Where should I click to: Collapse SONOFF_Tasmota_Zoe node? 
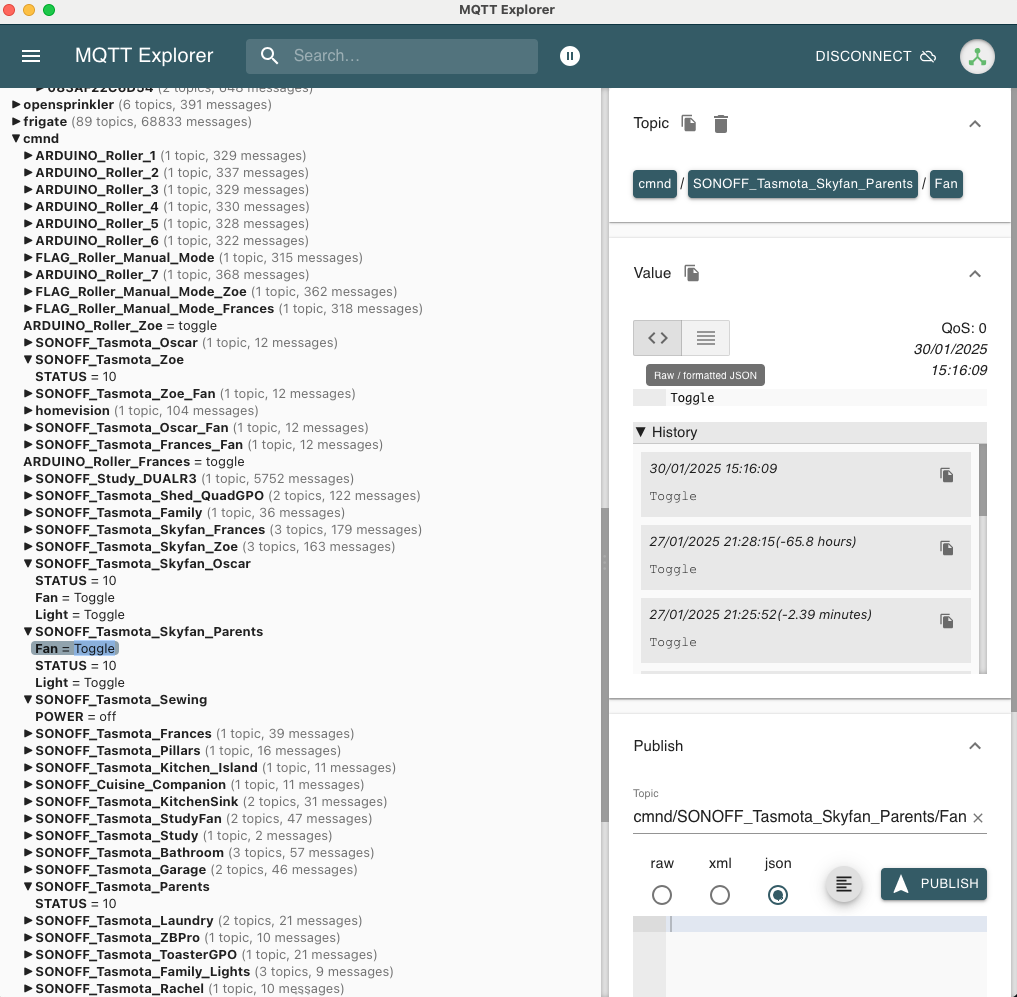[28, 359]
